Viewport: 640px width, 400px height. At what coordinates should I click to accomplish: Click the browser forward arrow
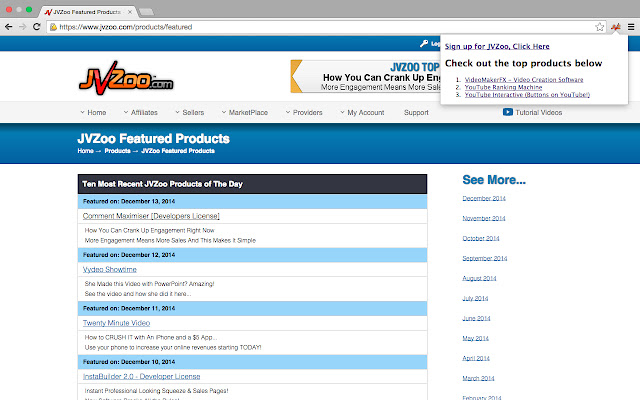coord(22,27)
